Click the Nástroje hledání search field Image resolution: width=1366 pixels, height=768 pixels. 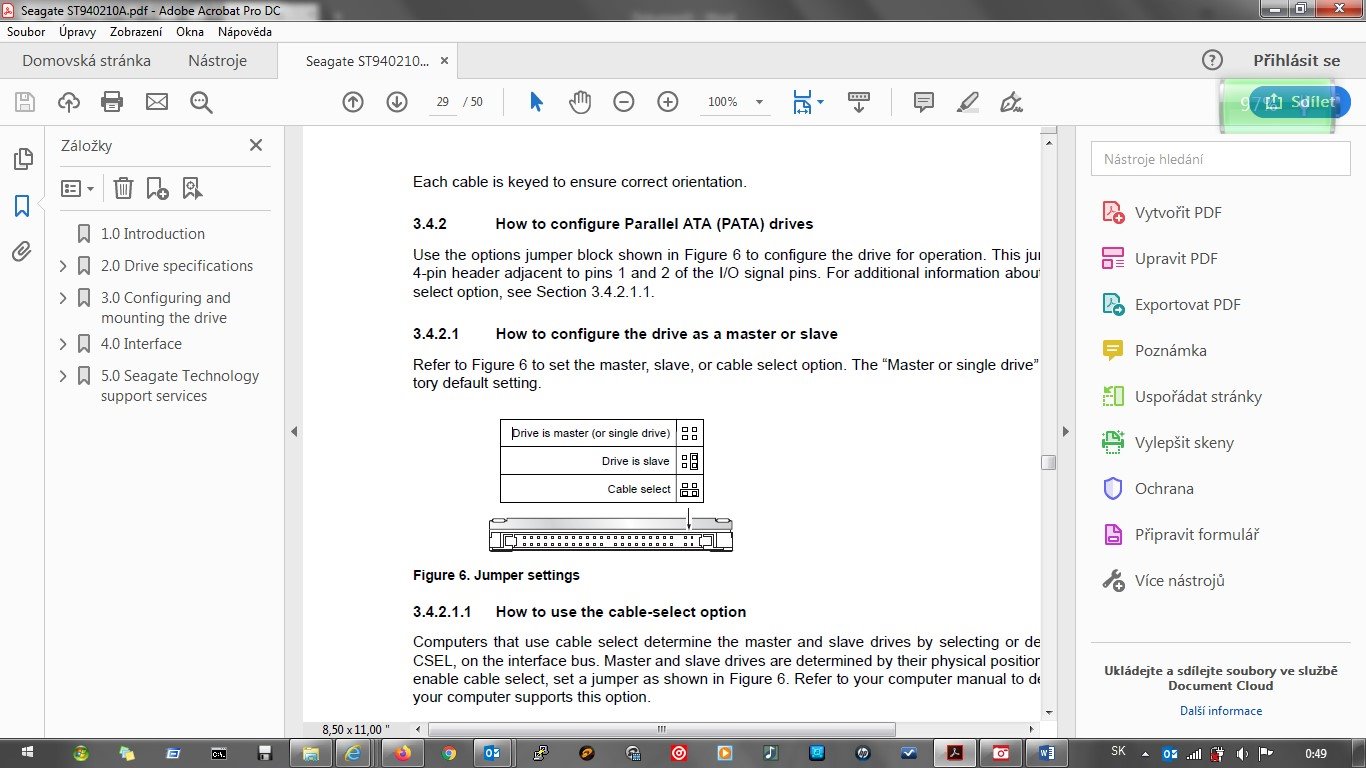click(1221, 159)
